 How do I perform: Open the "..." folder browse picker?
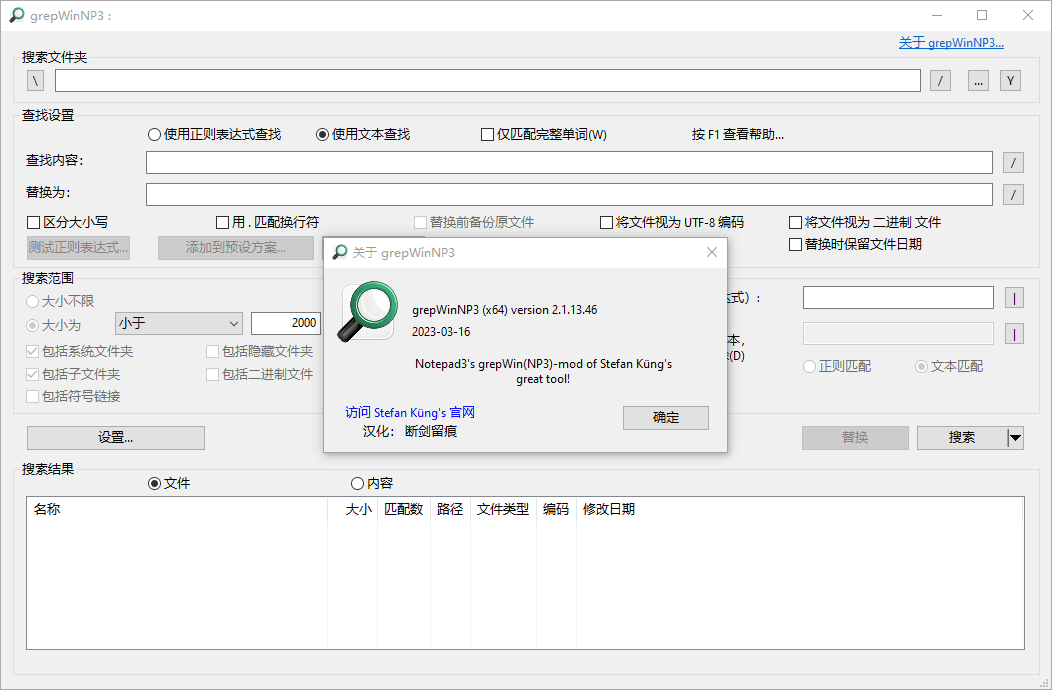(975, 80)
